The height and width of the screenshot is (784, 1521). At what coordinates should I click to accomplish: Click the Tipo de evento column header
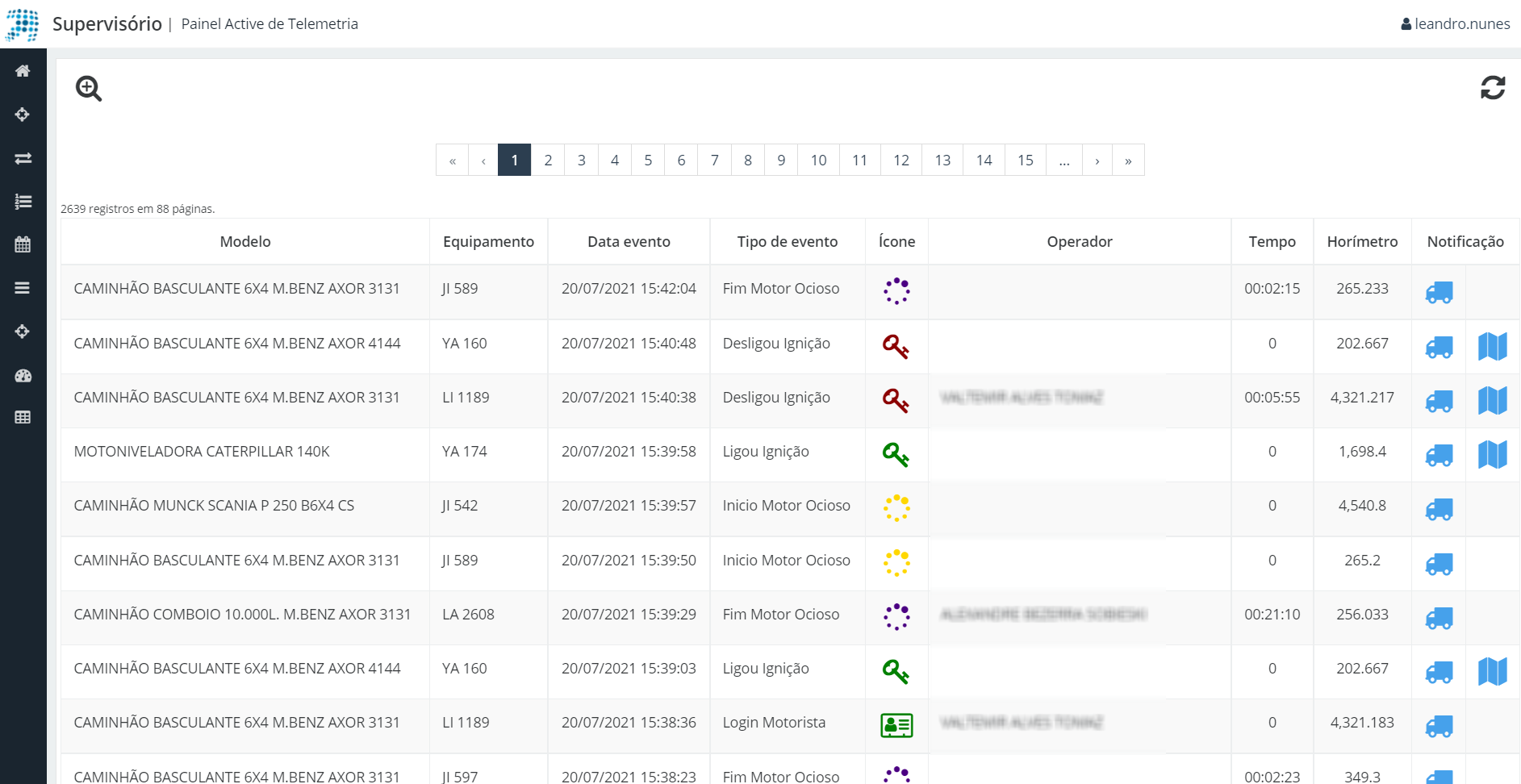[x=788, y=242]
